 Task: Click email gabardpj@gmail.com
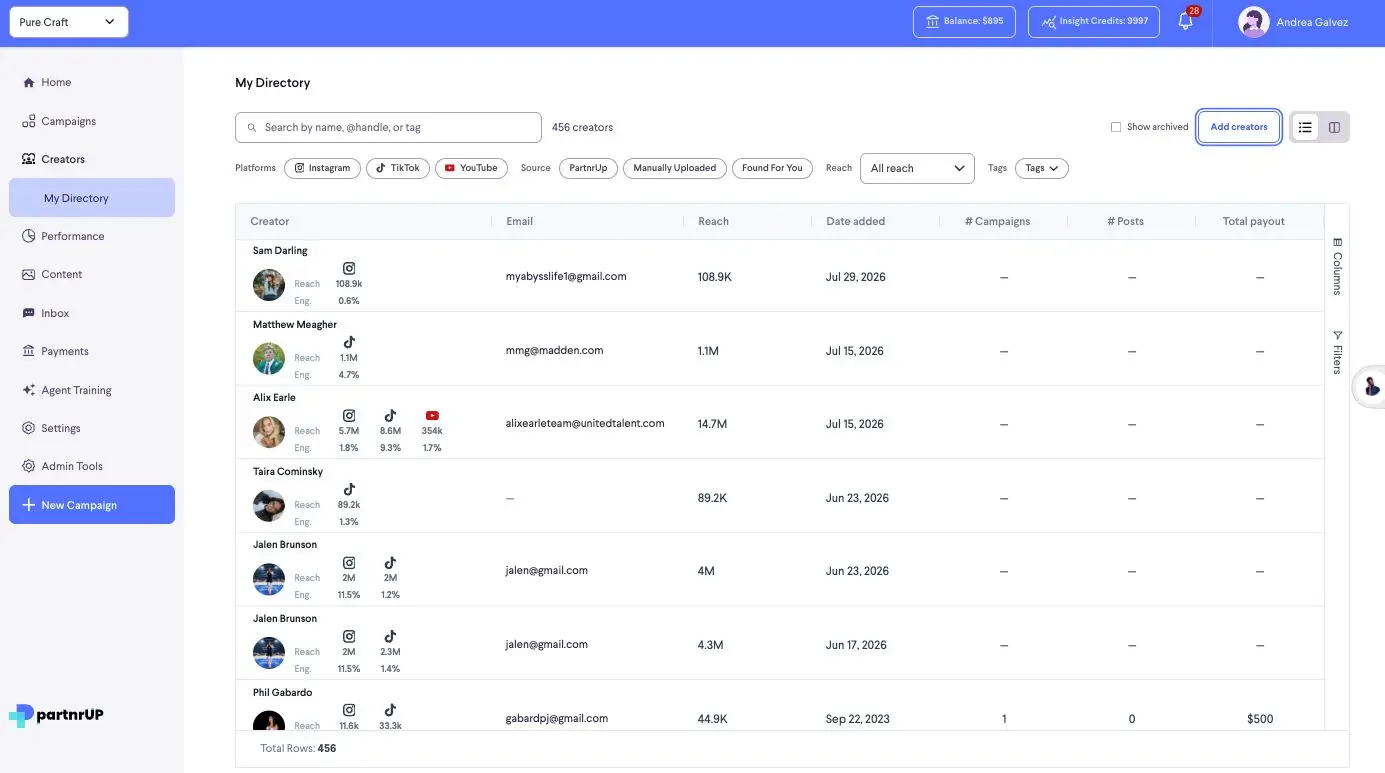[558, 718]
